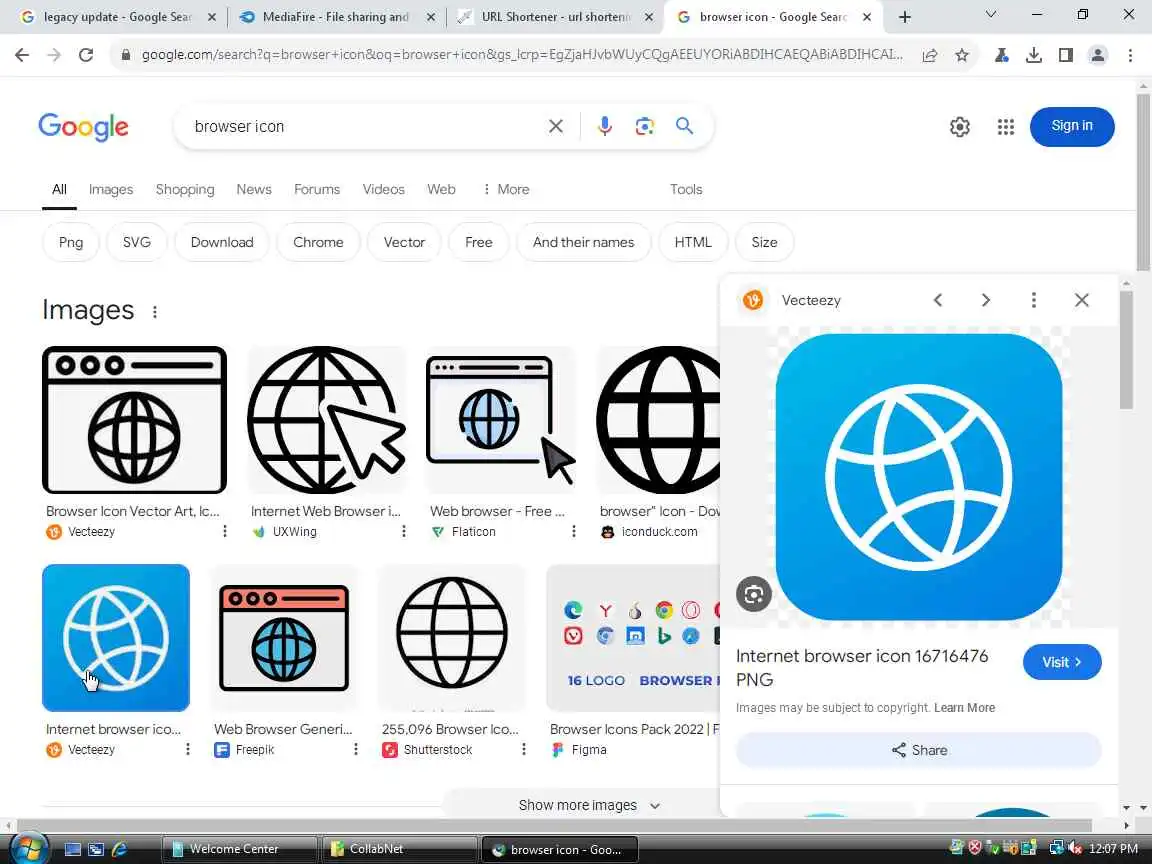Expand the More search filters menu
1152x864 pixels.
[506, 190]
